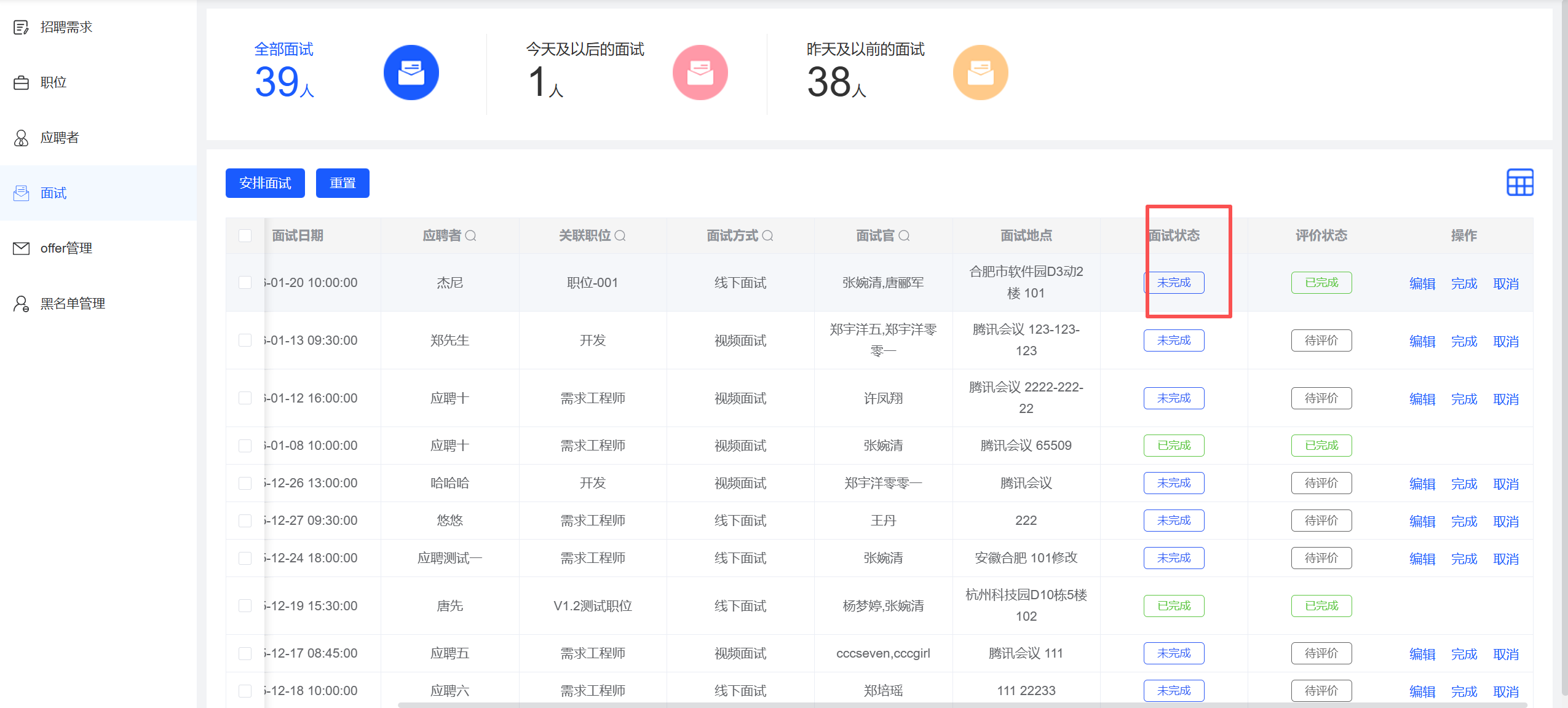Screen dimensions: 1568x708
Task: Click search icon beside 面试方式 column
Action: coord(767,235)
